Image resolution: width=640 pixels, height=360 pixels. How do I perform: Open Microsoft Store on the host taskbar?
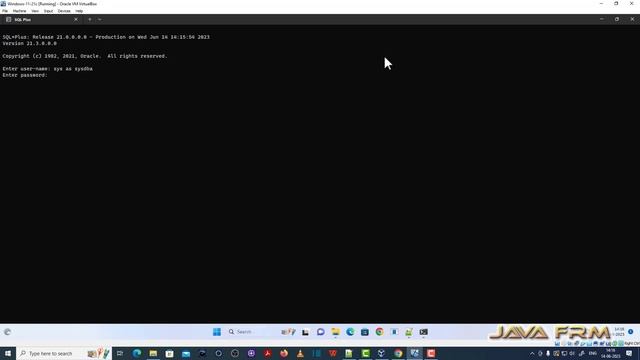coord(169,353)
